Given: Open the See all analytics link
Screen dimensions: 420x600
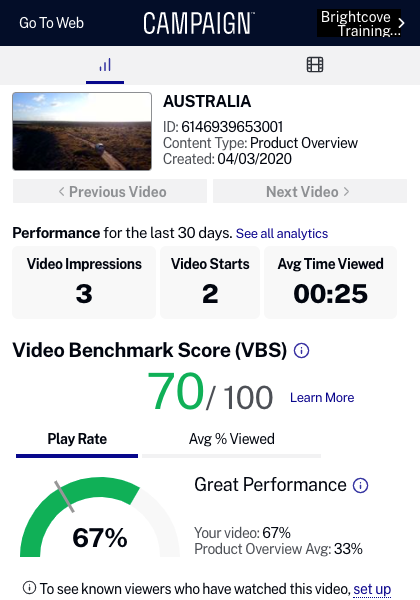Looking at the screenshot, I should 282,233.
